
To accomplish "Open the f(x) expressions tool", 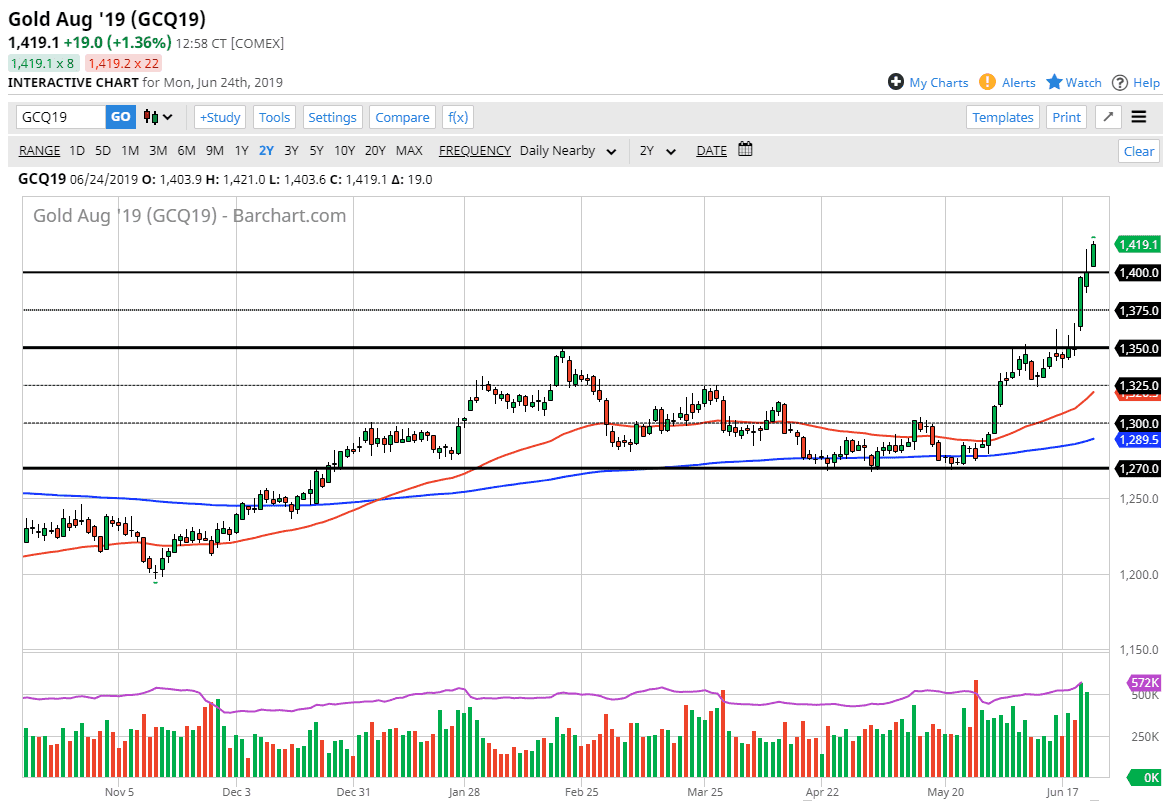I will pos(458,117).
